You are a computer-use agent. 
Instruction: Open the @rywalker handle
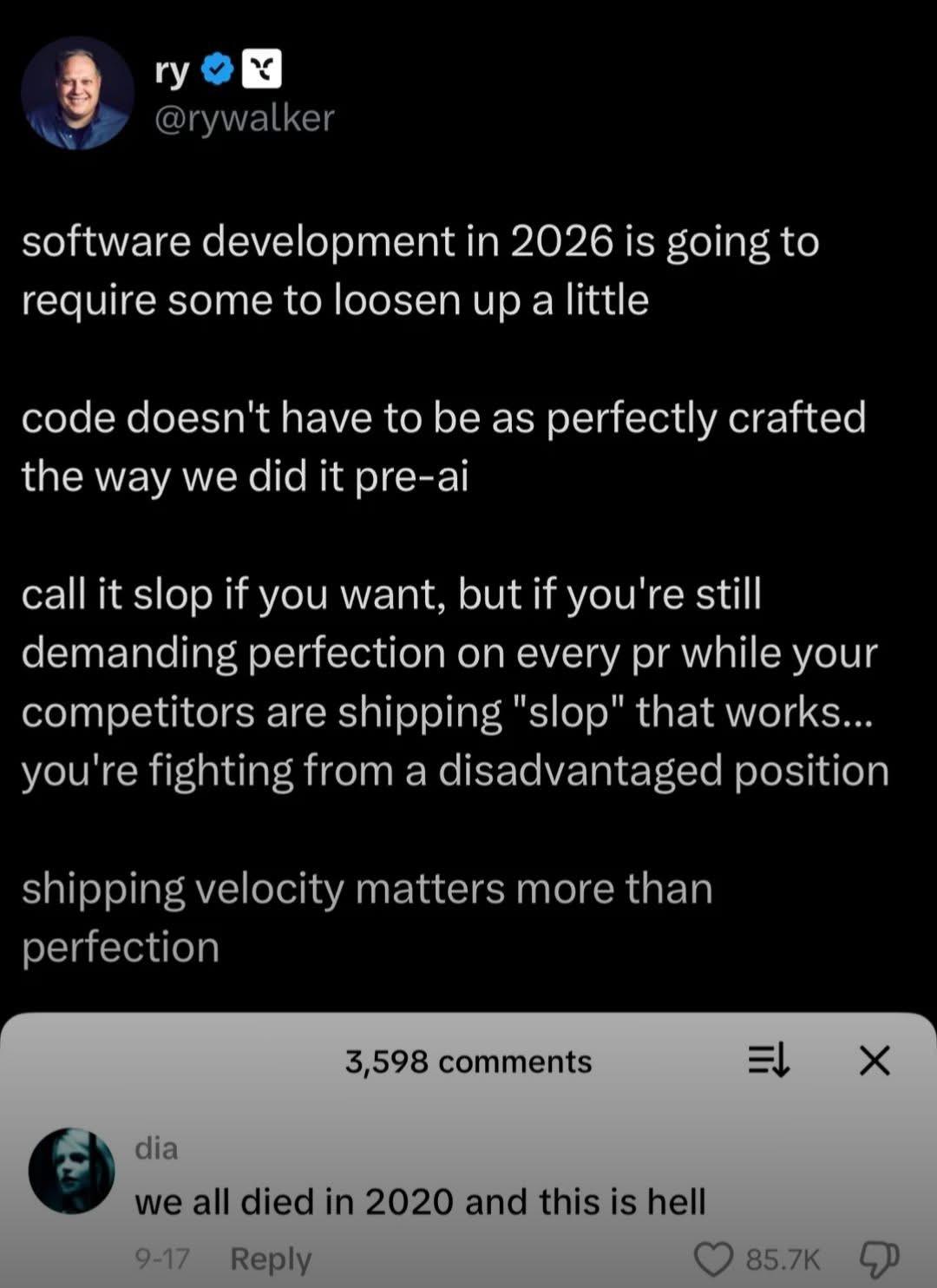click(244, 118)
